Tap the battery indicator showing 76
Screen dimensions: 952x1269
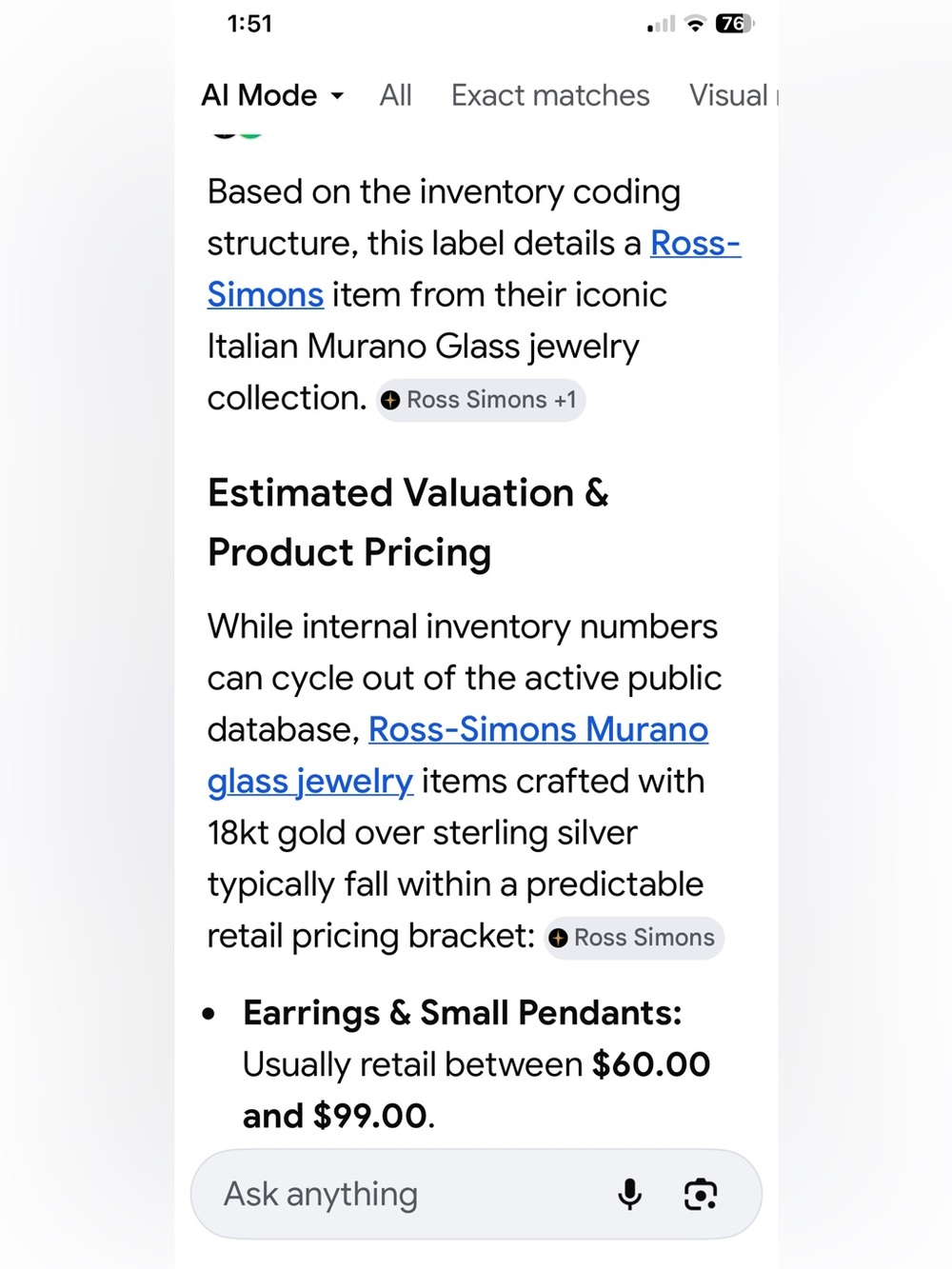[x=734, y=24]
